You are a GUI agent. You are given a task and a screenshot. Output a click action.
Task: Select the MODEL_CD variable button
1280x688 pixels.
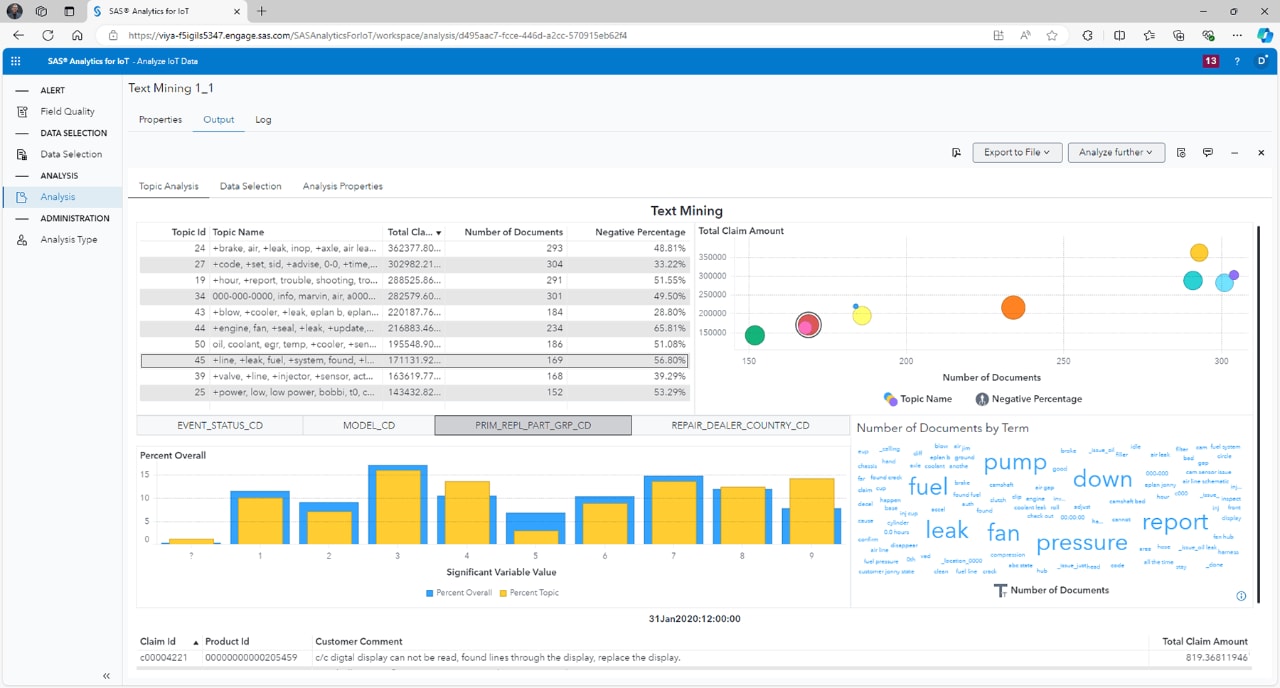click(x=368, y=425)
